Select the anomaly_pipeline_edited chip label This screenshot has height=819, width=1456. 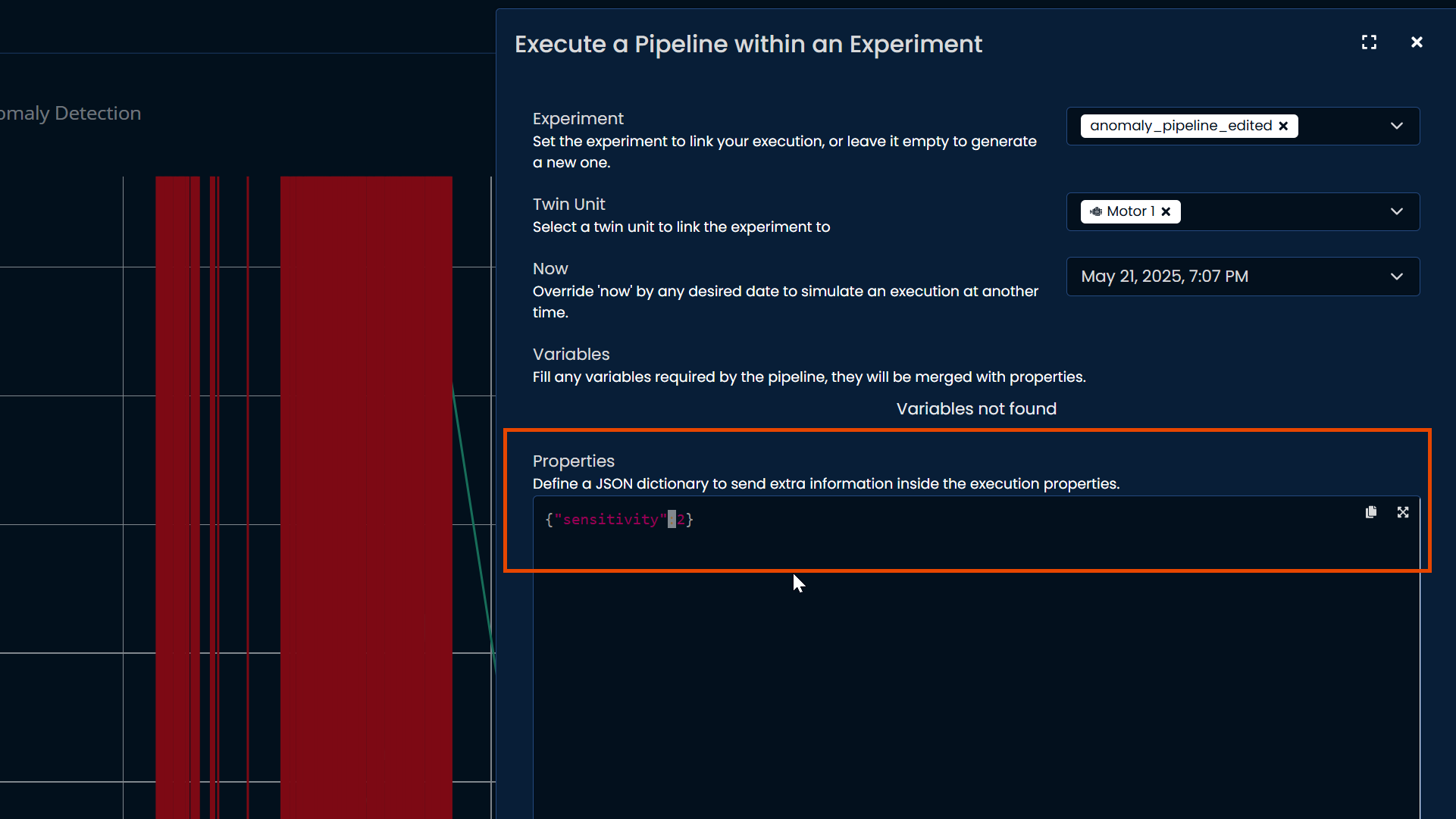tap(1180, 126)
